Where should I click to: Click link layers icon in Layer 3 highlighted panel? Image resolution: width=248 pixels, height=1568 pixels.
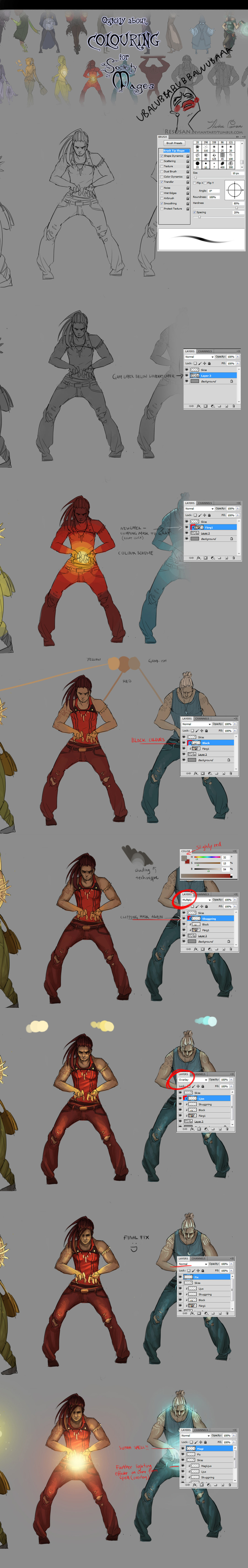coord(192,406)
